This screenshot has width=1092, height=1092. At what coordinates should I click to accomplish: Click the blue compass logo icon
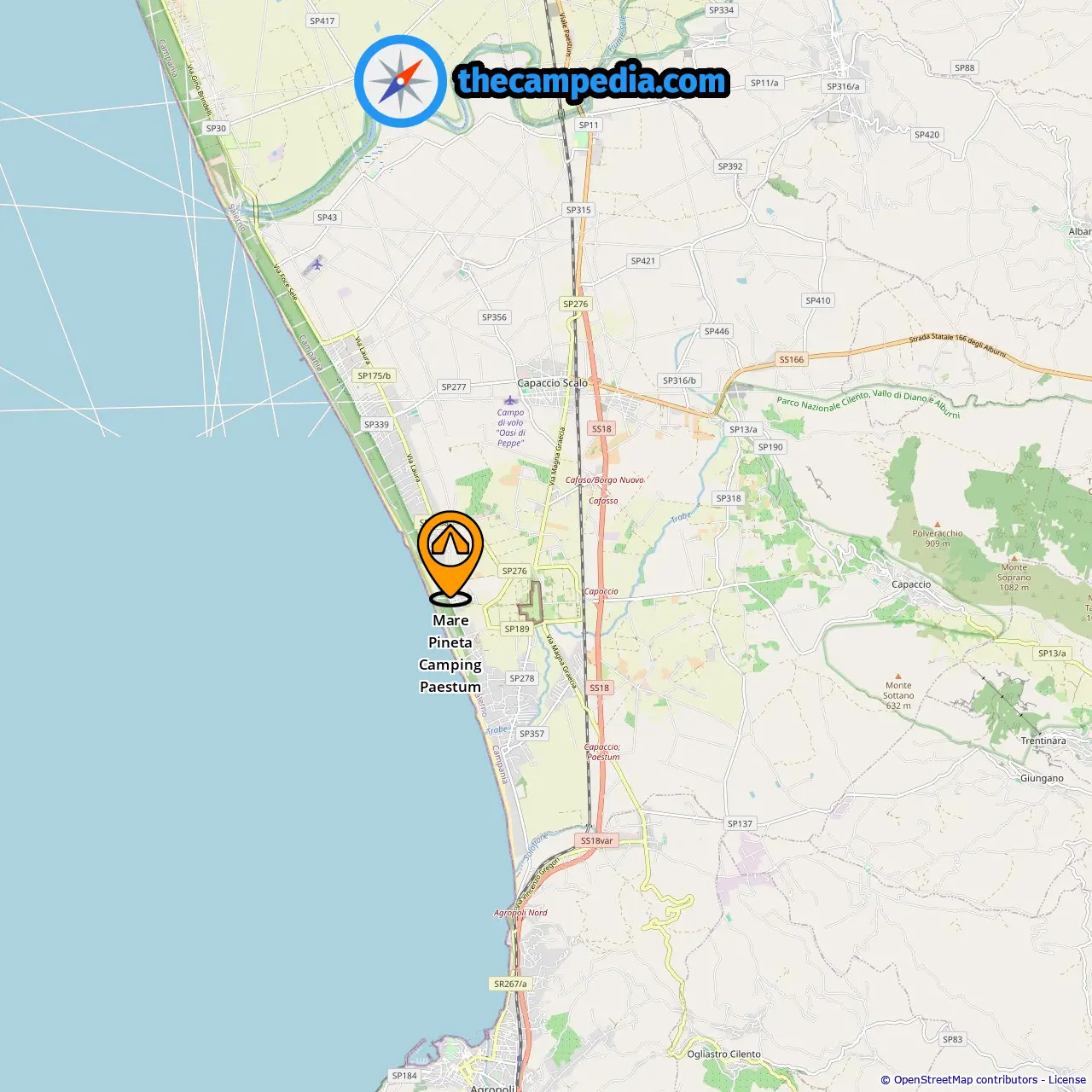[400, 81]
